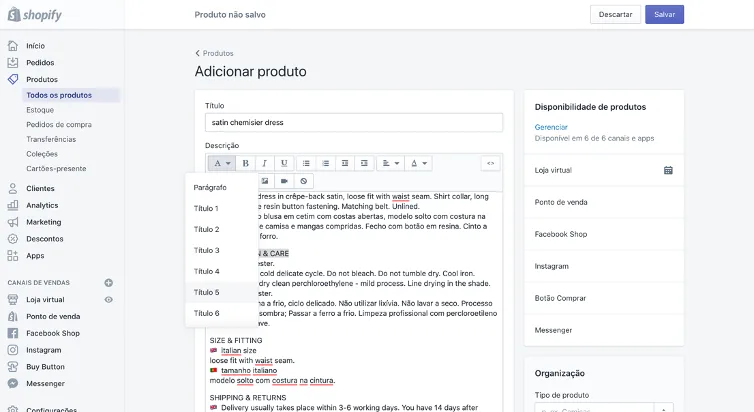
Task: Open Cartões-presente in the sidebar
Action: click(x=56, y=169)
